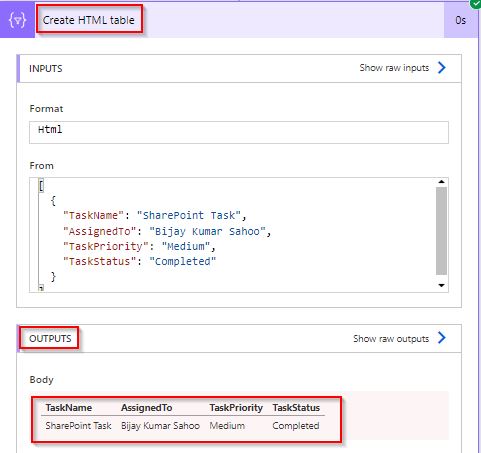This screenshot has height=453, width=481.
Task: Click Completed cell in output table
Action: point(296,426)
